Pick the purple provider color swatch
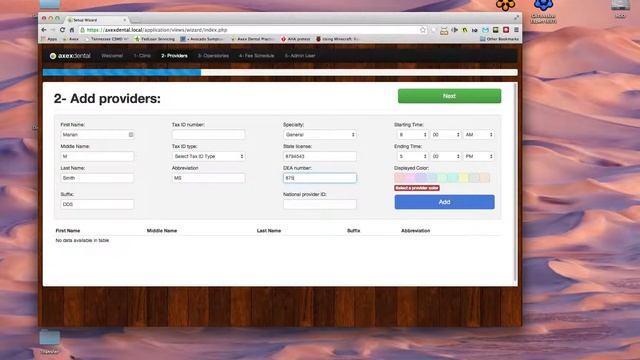640x360 pixels. point(421,178)
